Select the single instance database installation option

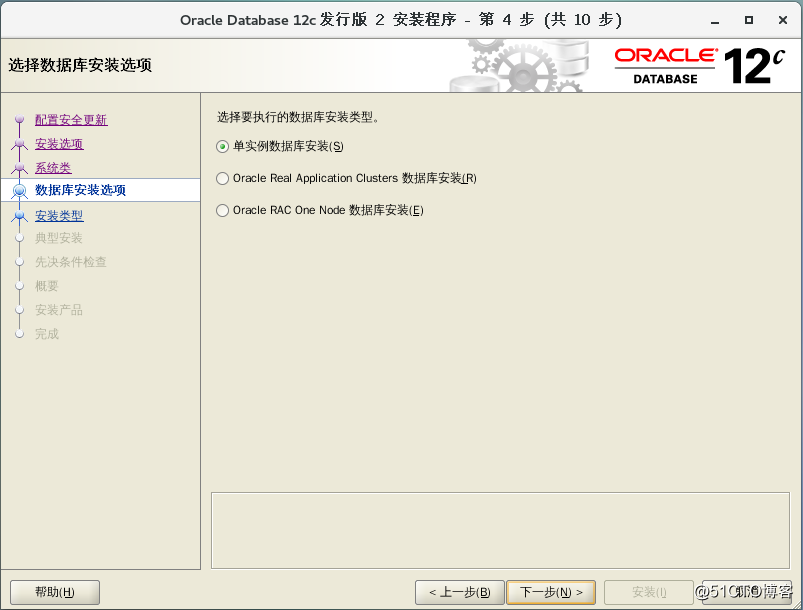click(280, 146)
